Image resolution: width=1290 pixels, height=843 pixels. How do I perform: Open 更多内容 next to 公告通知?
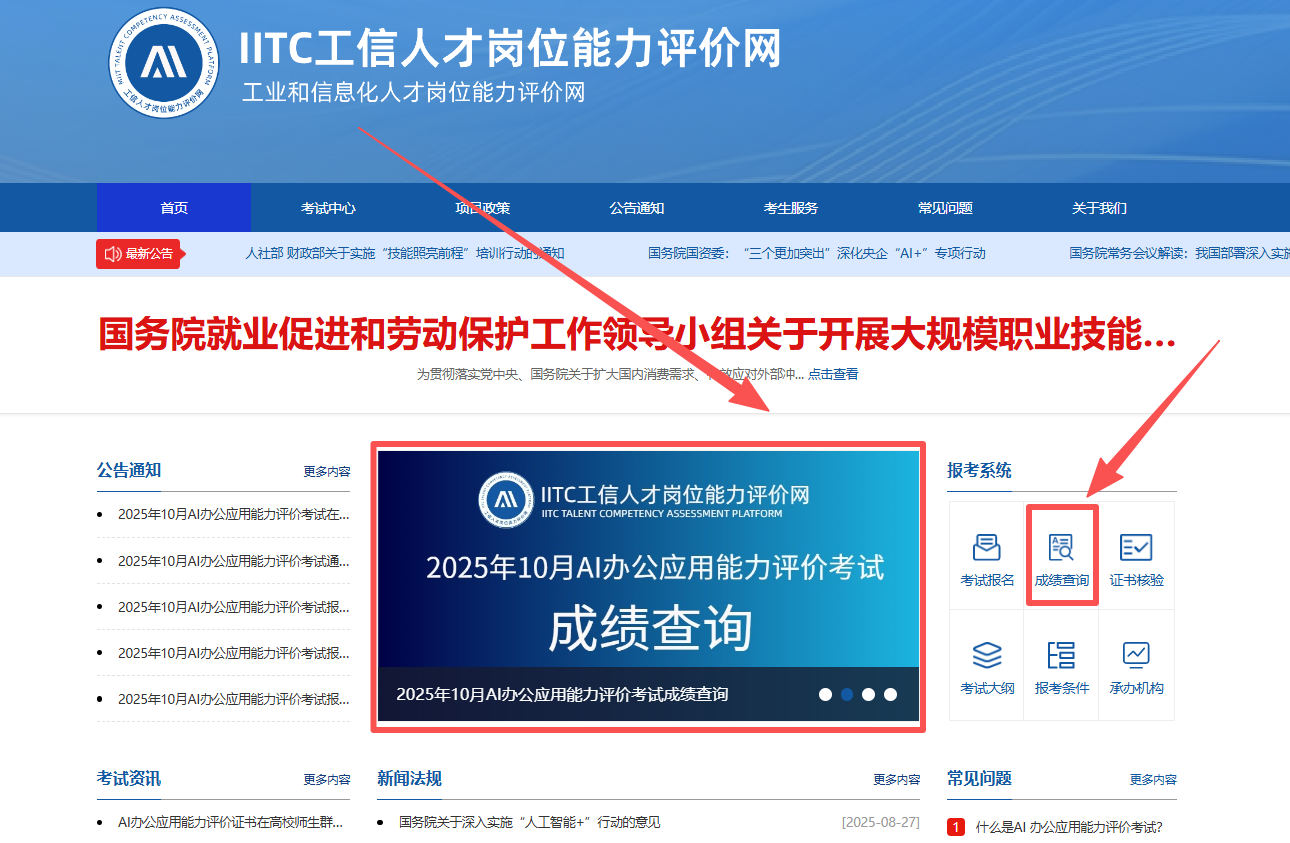pyautogui.click(x=329, y=470)
